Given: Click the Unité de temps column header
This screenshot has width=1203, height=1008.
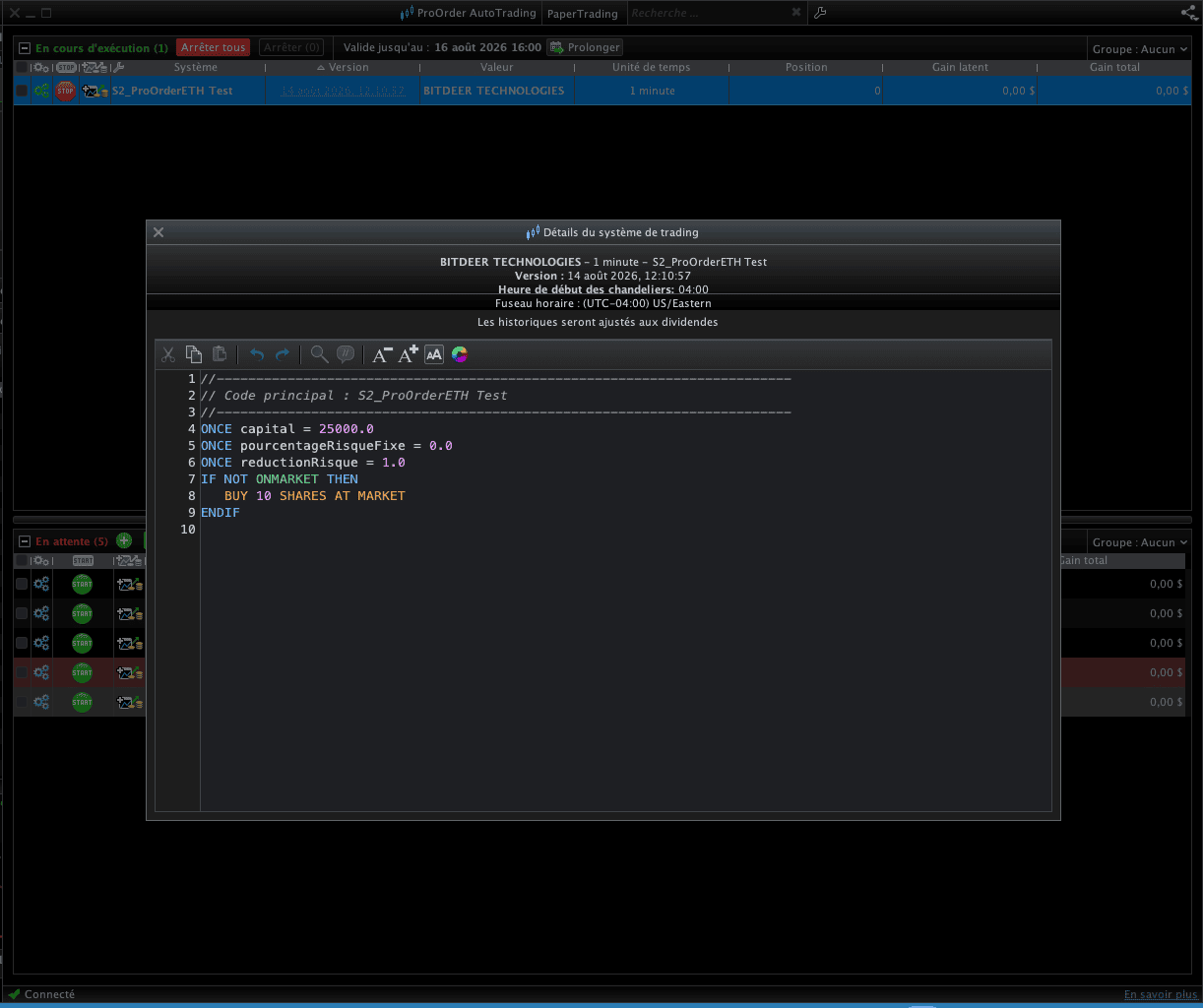Looking at the screenshot, I should click(x=652, y=68).
